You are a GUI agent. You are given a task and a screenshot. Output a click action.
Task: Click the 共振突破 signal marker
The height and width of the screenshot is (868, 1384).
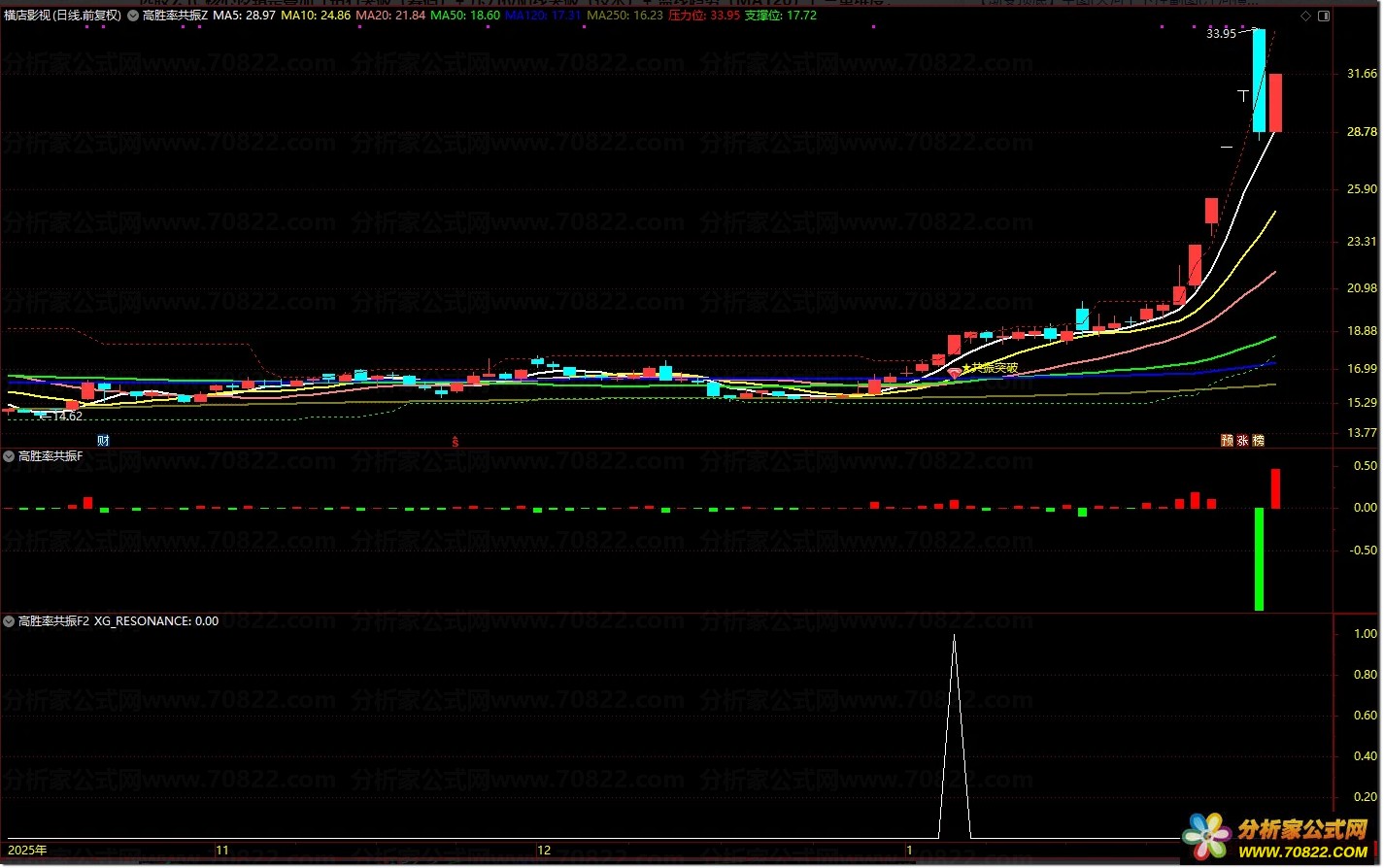point(989,368)
